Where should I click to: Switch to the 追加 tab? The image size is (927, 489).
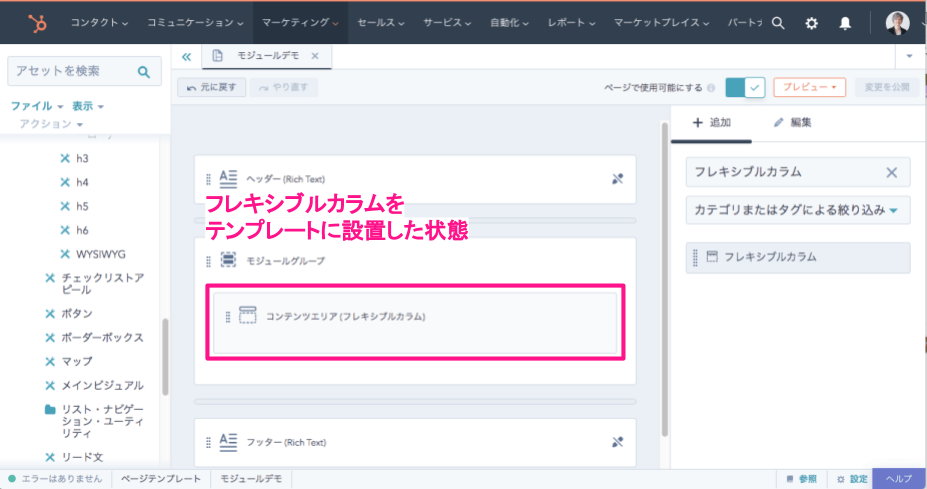(x=712, y=123)
